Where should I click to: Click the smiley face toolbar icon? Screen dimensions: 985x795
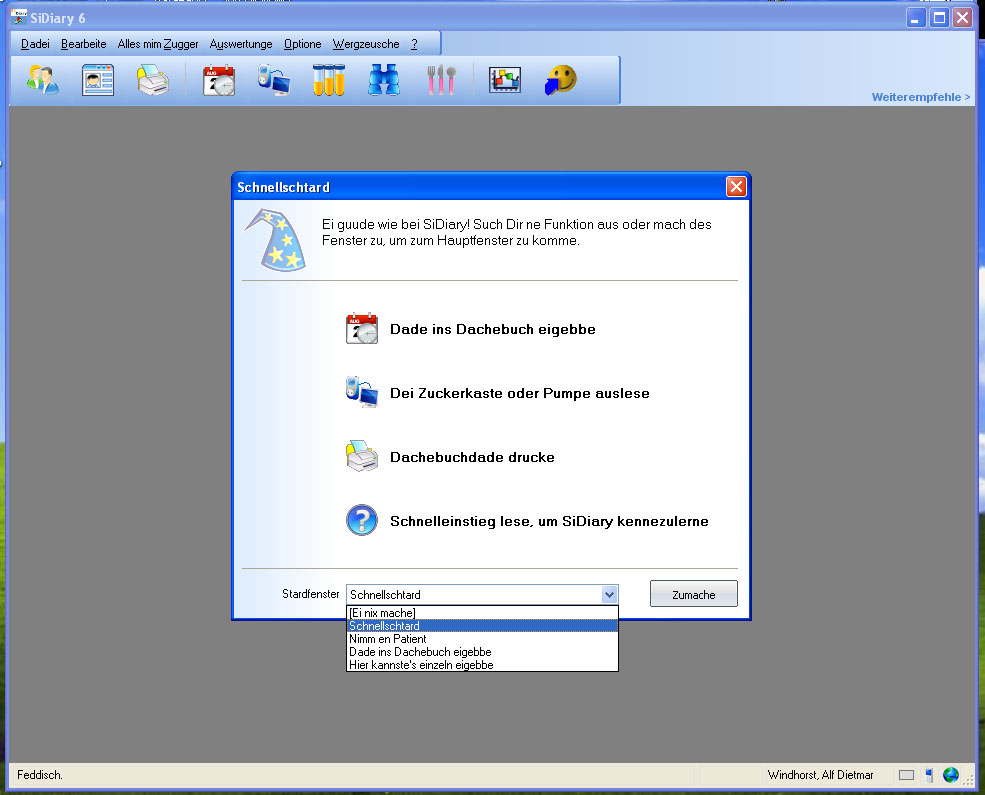click(x=560, y=80)
